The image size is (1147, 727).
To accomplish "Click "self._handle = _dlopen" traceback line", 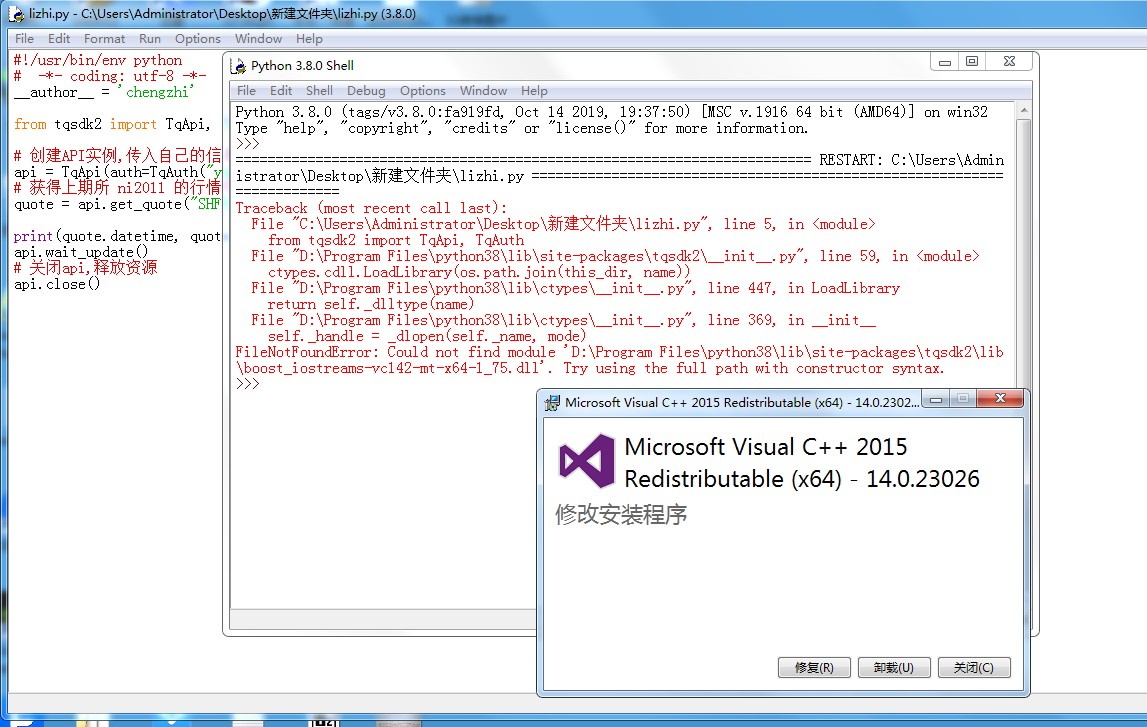I will point(427,336).
